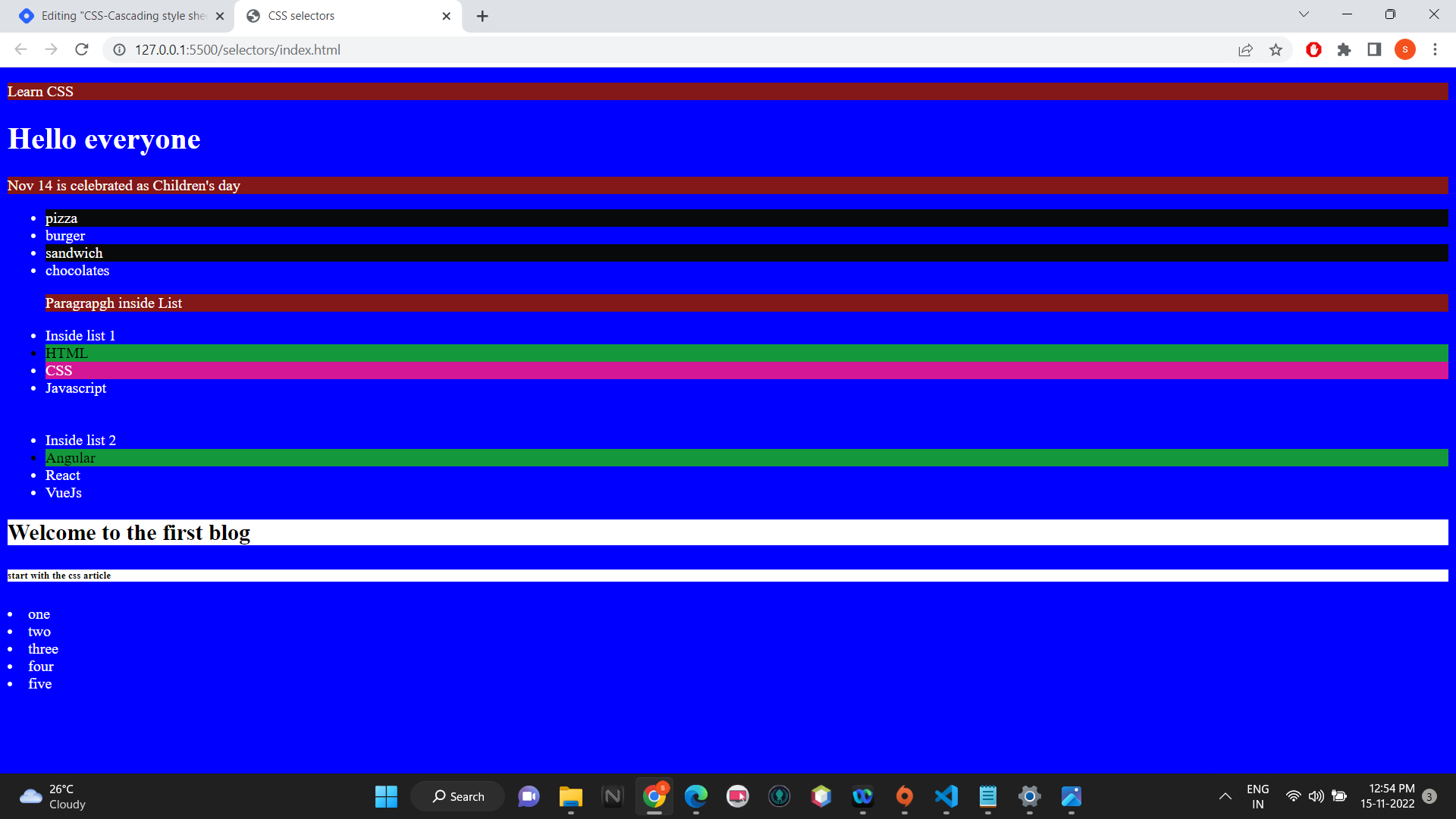The width and height of the screenshot is (1456, 819).
Task: Click the green Angular list item
Action: [746, 458]
